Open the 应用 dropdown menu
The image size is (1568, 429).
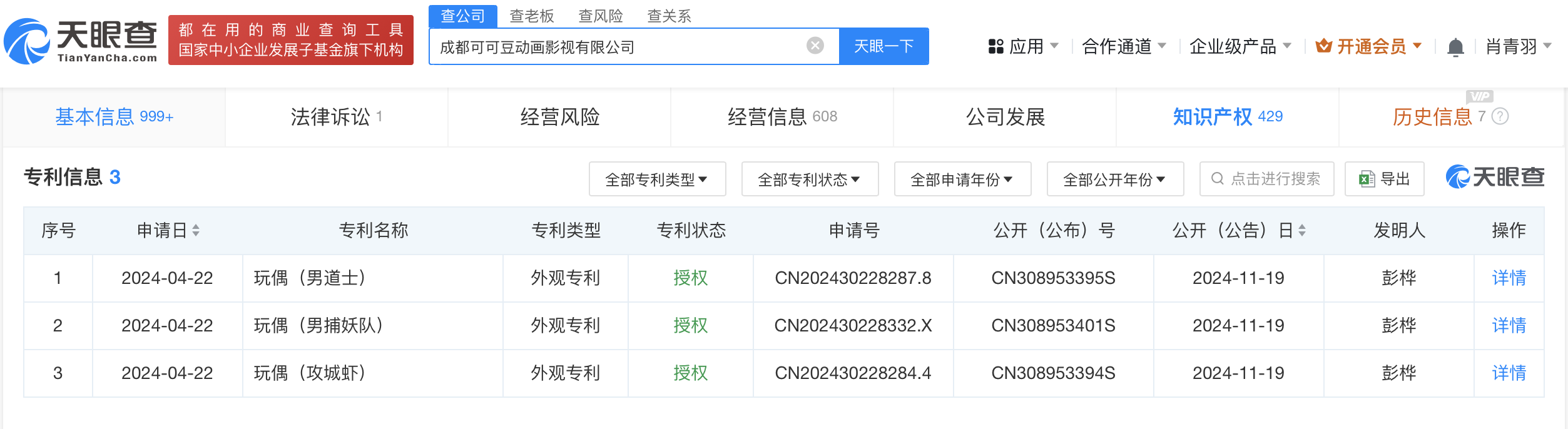[x=1024, y=46]
